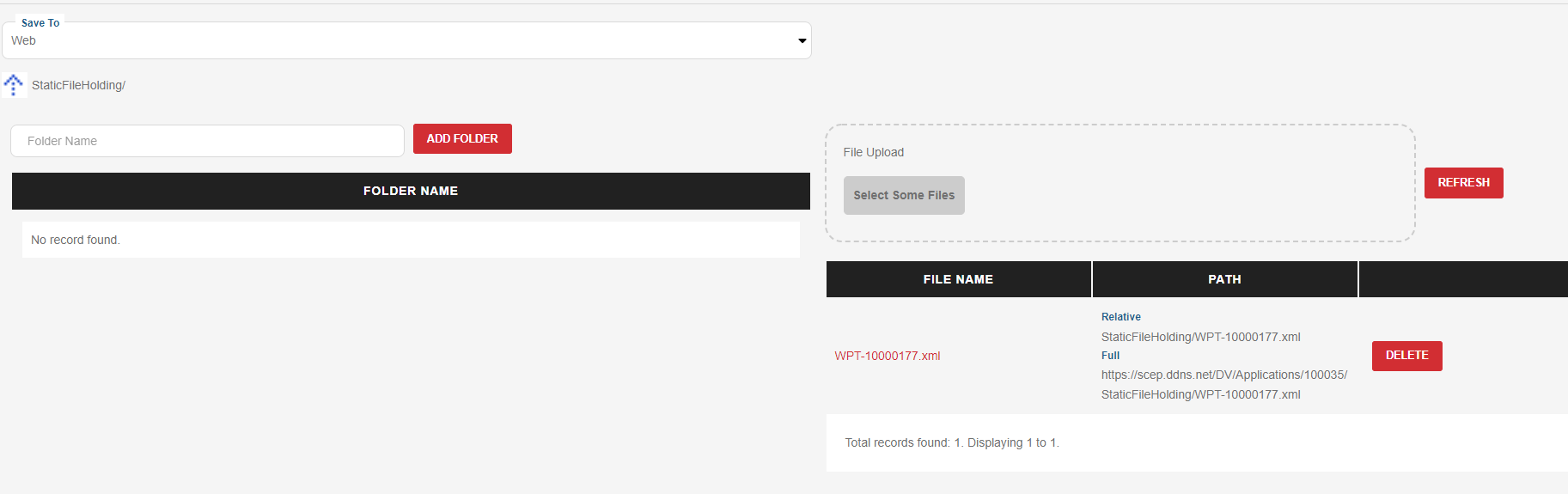Click the Total records found text
The width and height of the screenshot is (1568, 494).
pyautogui.click(x=952, y=442)
